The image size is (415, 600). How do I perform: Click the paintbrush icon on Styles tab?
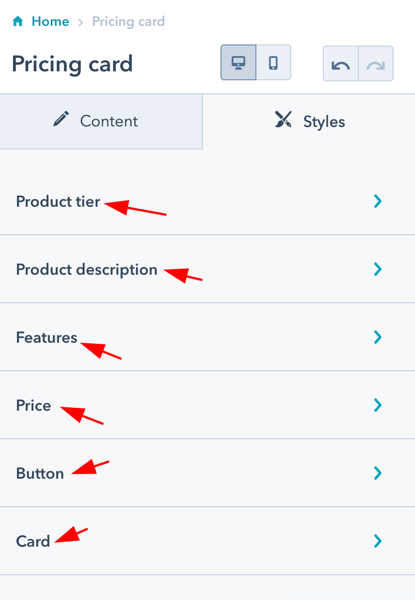pos(283,119)
